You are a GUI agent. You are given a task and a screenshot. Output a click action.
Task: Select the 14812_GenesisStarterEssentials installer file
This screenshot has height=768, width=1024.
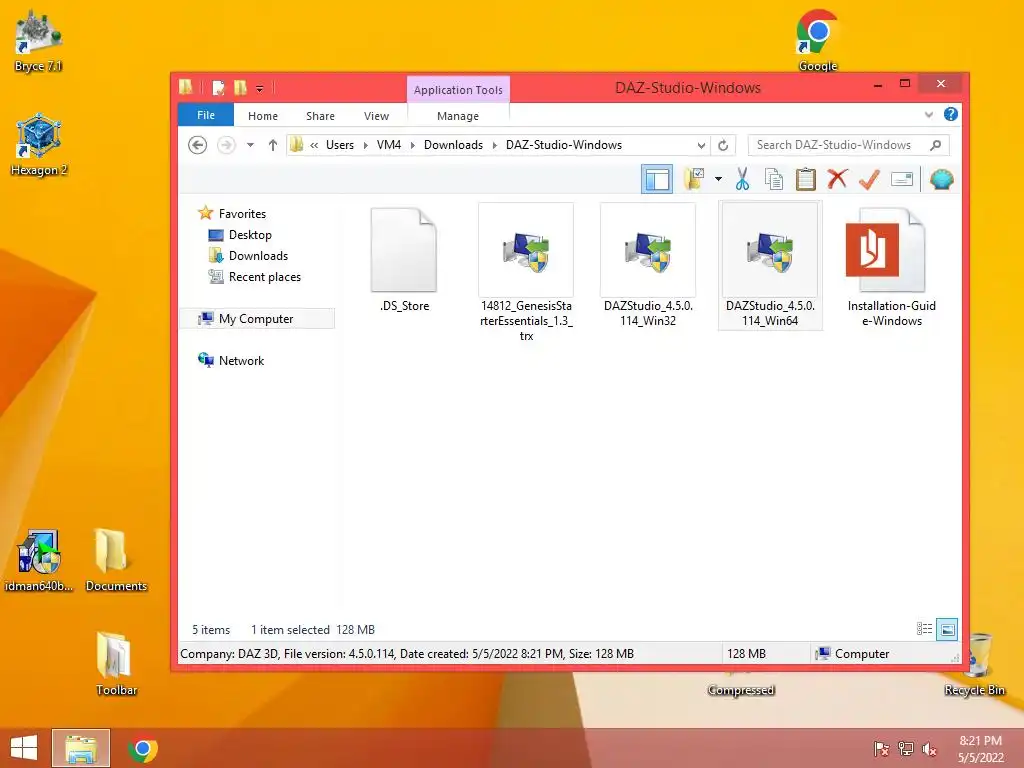tap(526, 273)
